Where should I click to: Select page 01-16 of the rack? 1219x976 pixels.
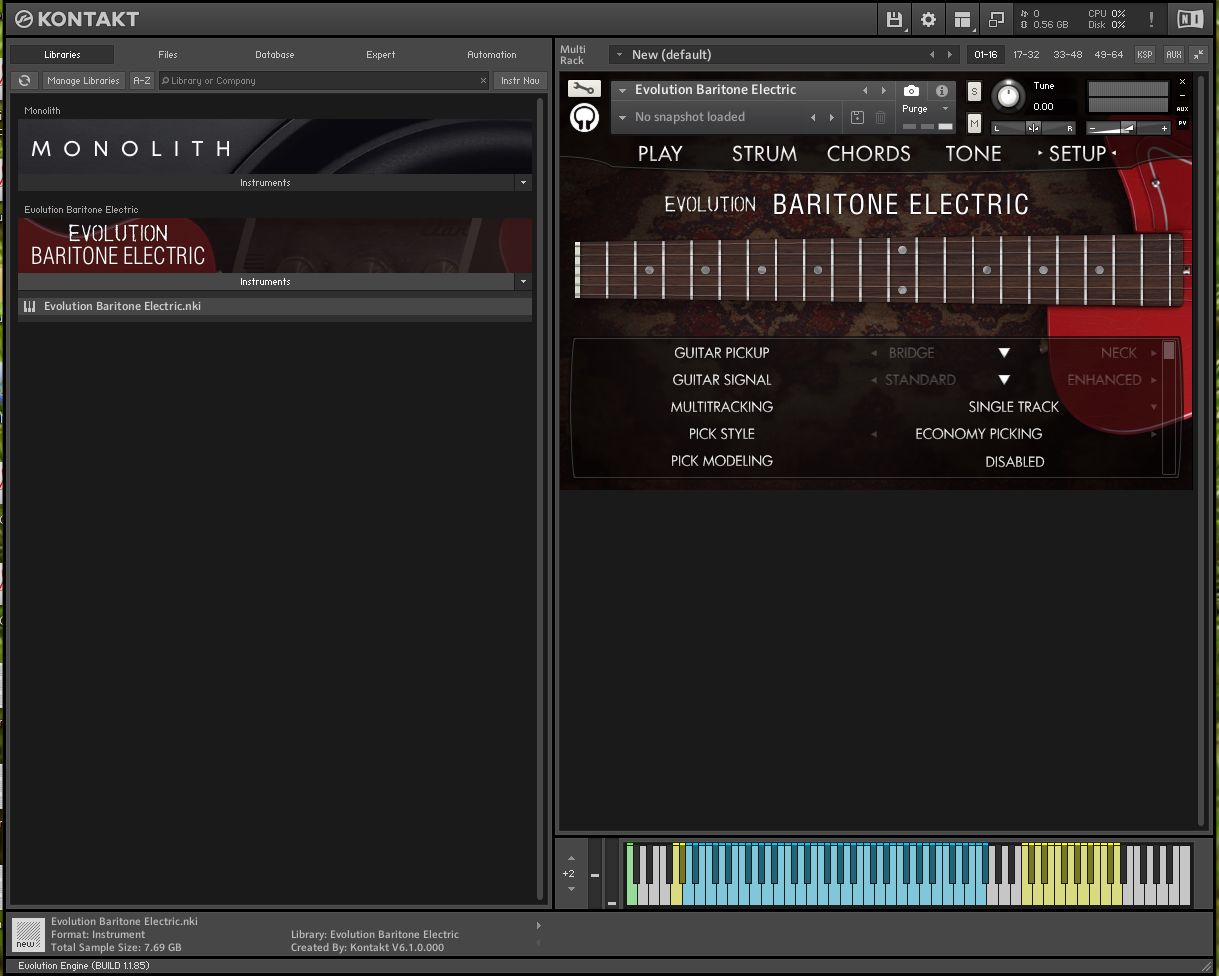(x=985, y=54)
